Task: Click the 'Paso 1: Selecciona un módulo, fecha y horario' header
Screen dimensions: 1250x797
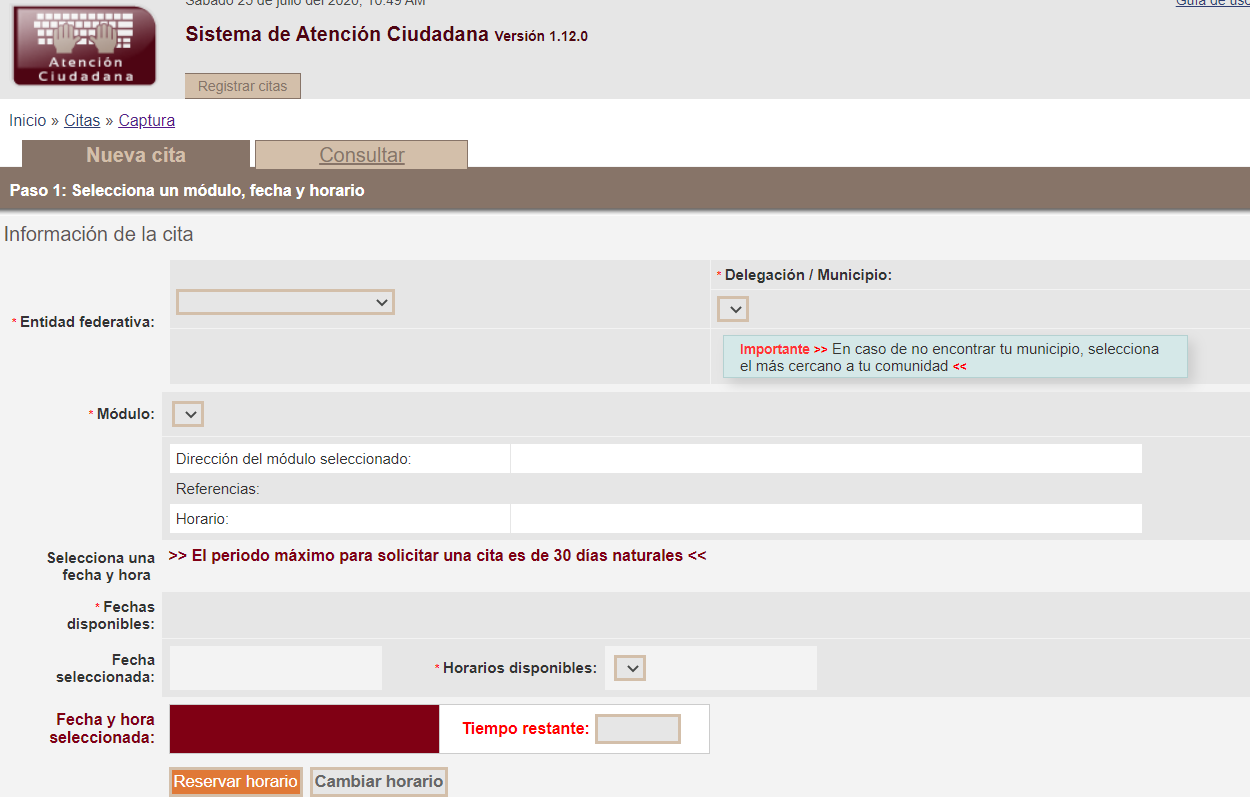Action: pyautogui.click(x=187, y=190)
